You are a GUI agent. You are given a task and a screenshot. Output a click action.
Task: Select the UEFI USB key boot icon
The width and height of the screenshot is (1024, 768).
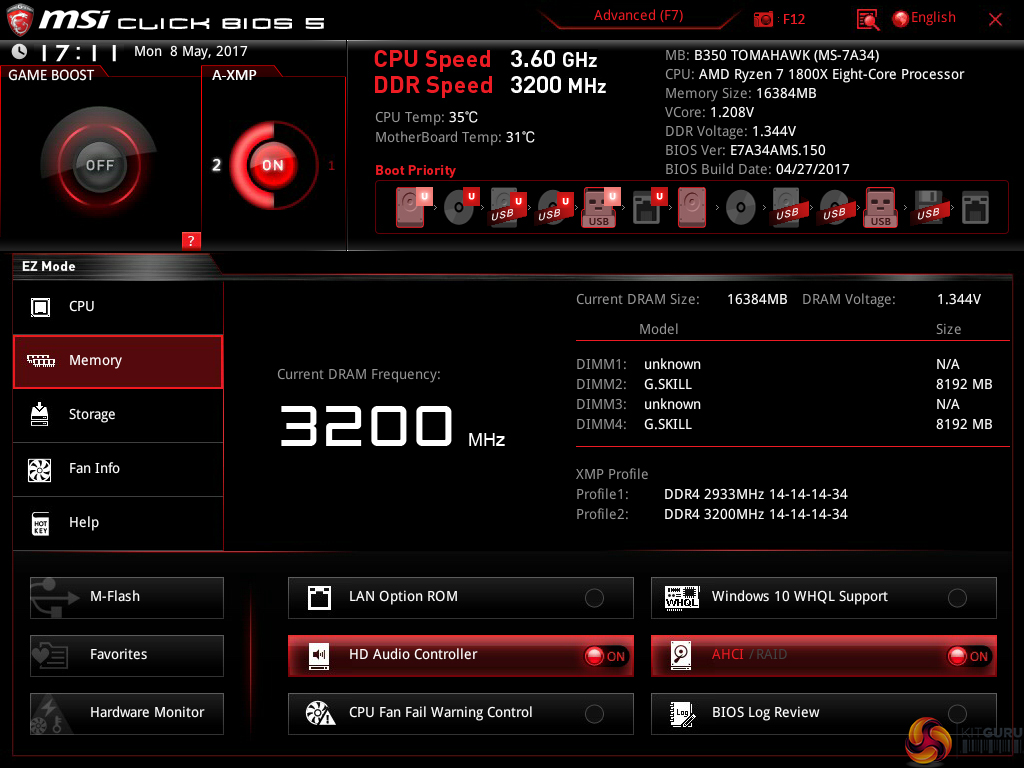601,208
